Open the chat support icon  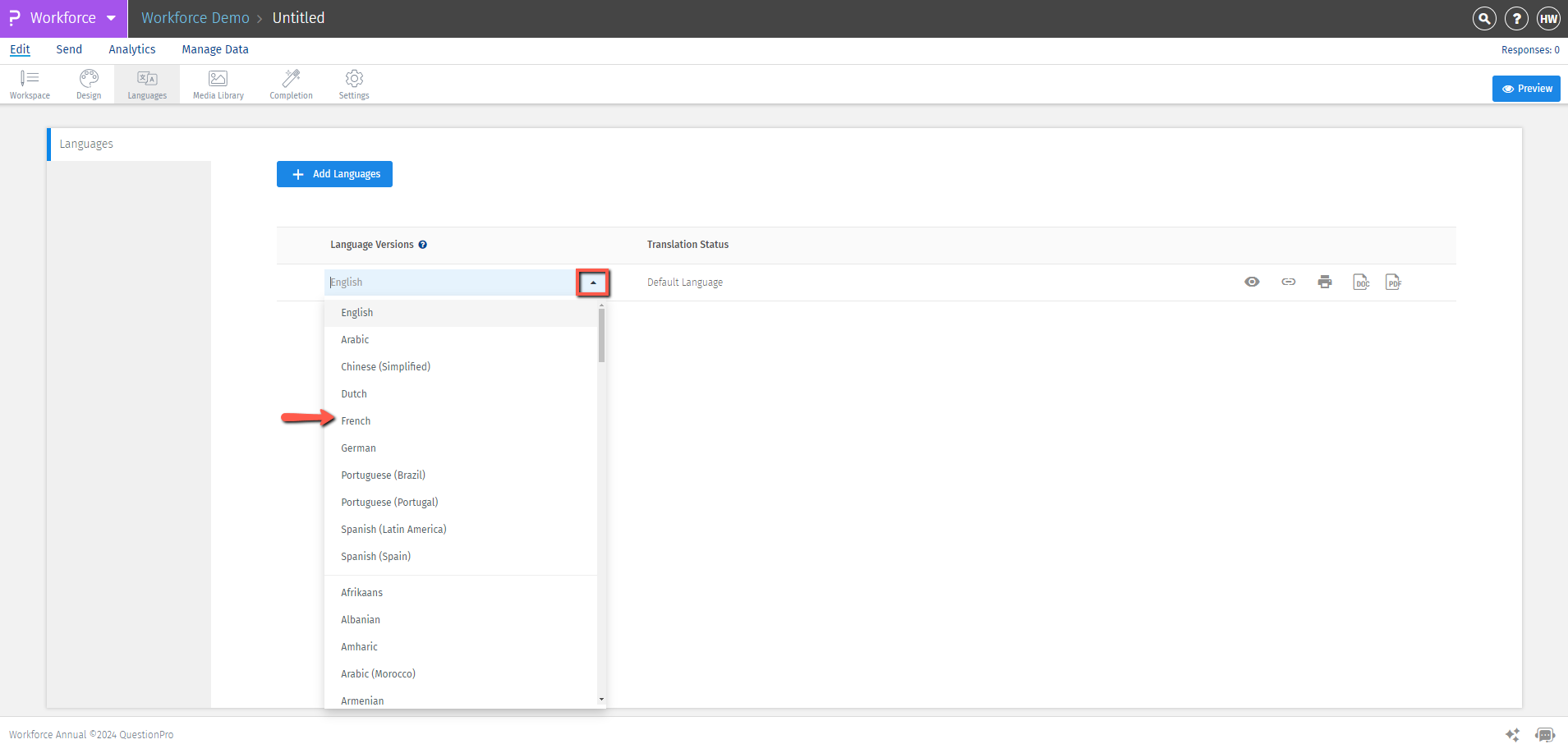point(1545,734)
